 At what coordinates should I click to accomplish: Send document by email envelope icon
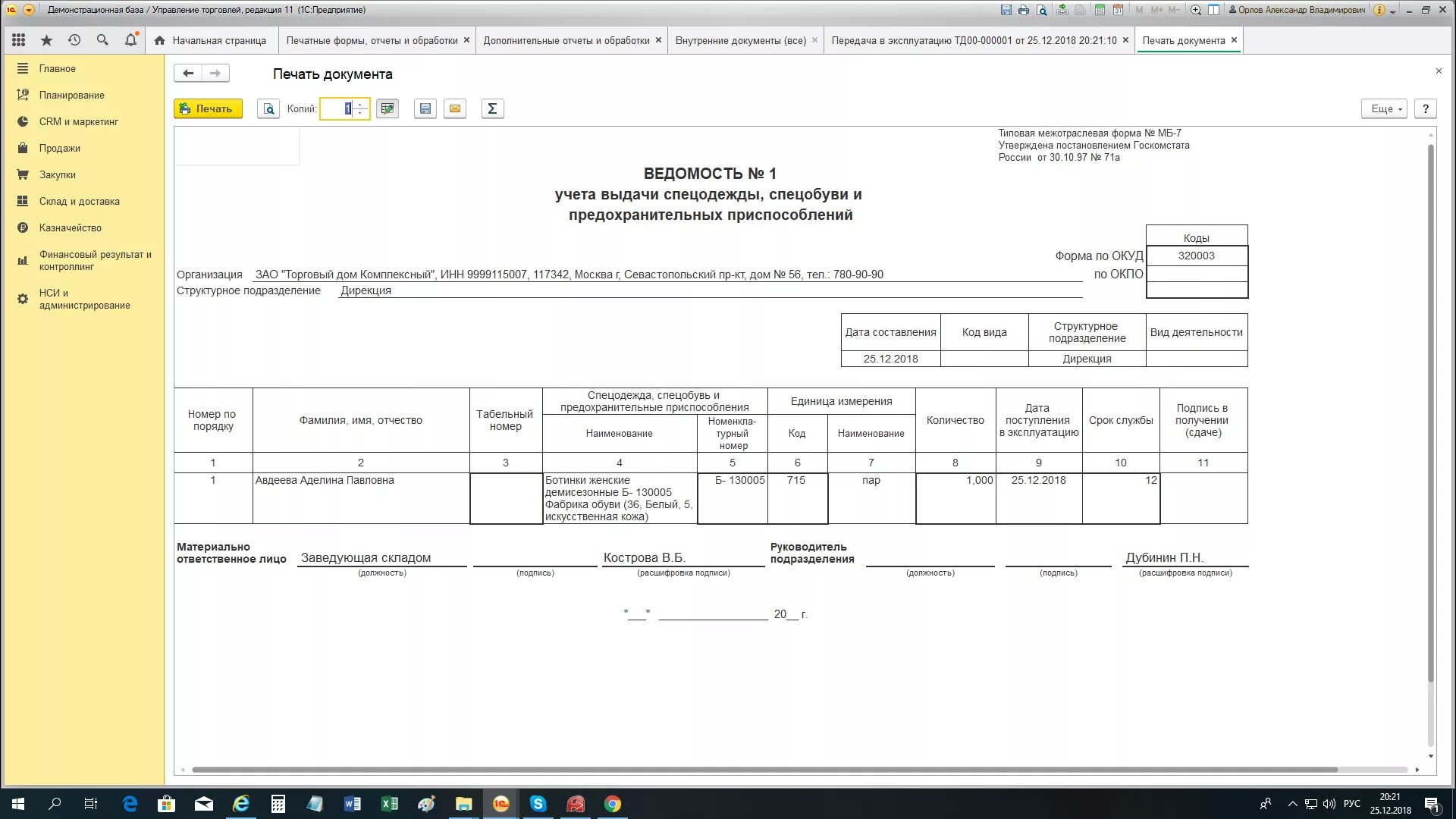click(x=455, y=108)
